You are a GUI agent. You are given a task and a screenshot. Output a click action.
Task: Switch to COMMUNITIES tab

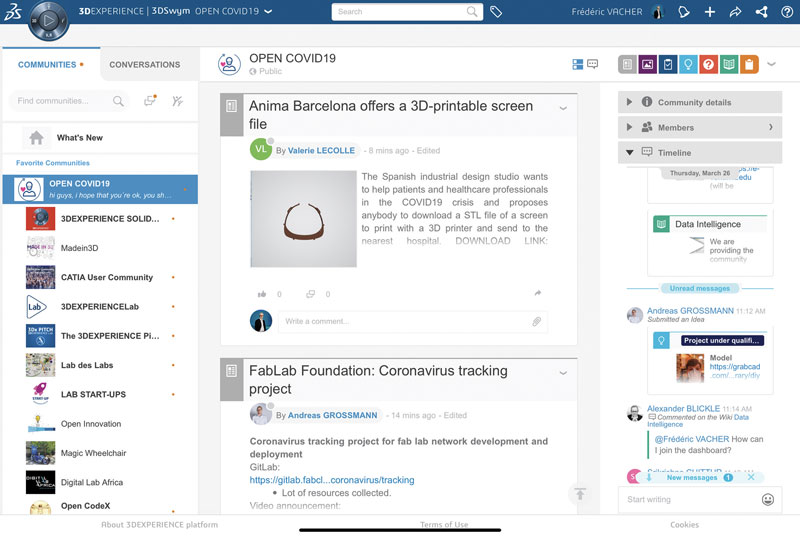tap(51, 65)
